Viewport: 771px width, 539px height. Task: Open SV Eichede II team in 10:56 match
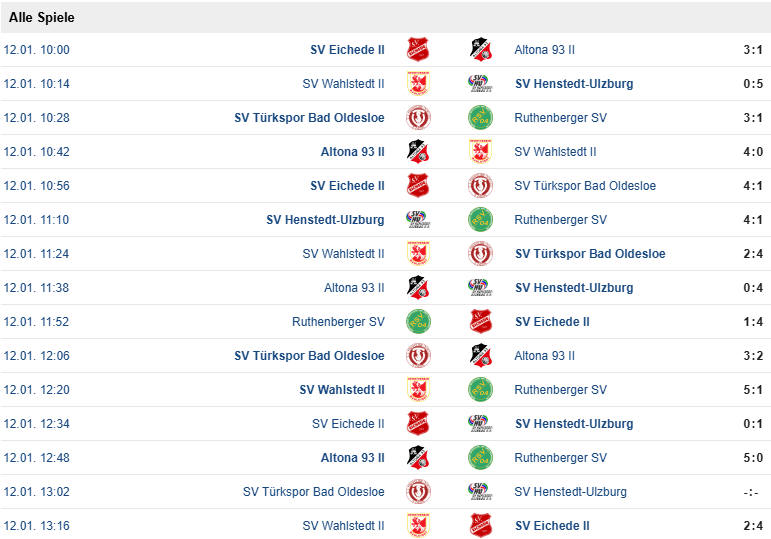coord(347,186)
